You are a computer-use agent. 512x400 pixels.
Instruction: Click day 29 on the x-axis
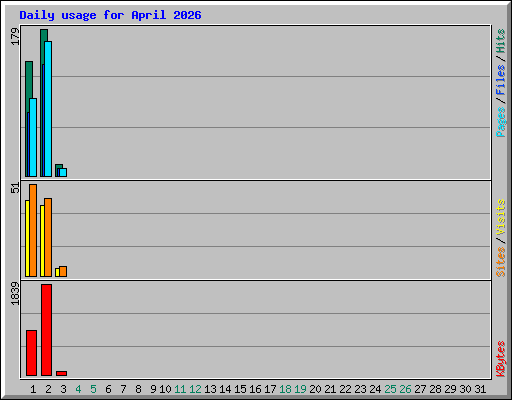point(450,389)
